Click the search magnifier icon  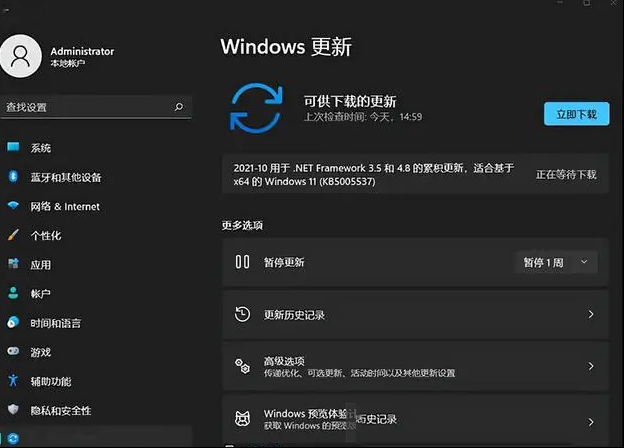click(179, 107)
